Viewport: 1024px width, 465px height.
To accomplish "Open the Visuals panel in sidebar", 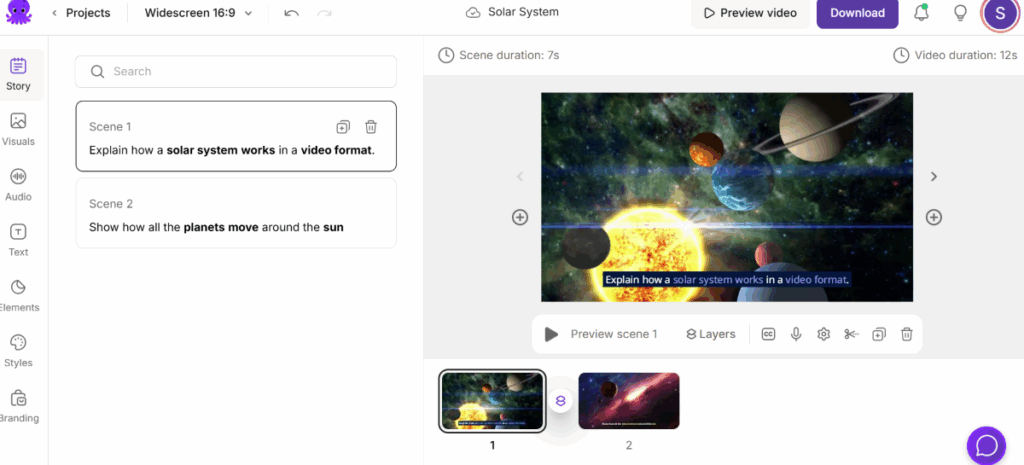I will 18,129.
